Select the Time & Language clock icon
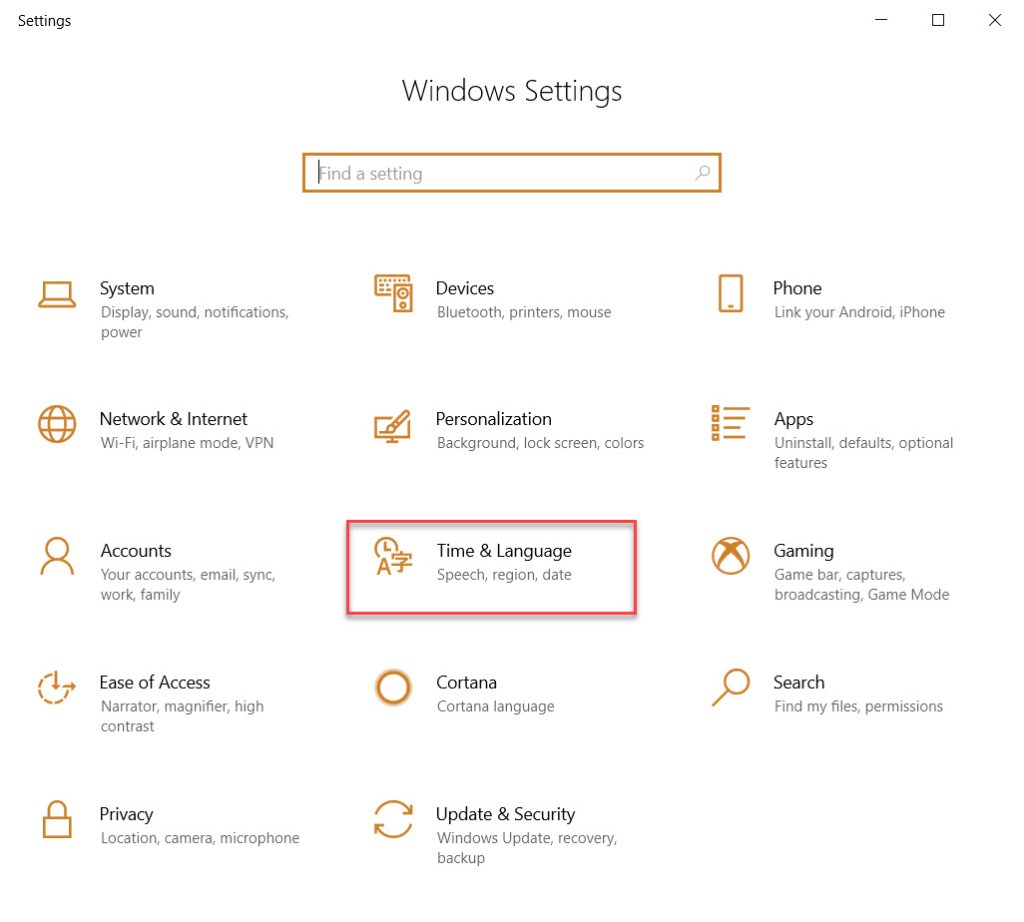This screenshot has height=922, width=1024. [x=393, y=557]
